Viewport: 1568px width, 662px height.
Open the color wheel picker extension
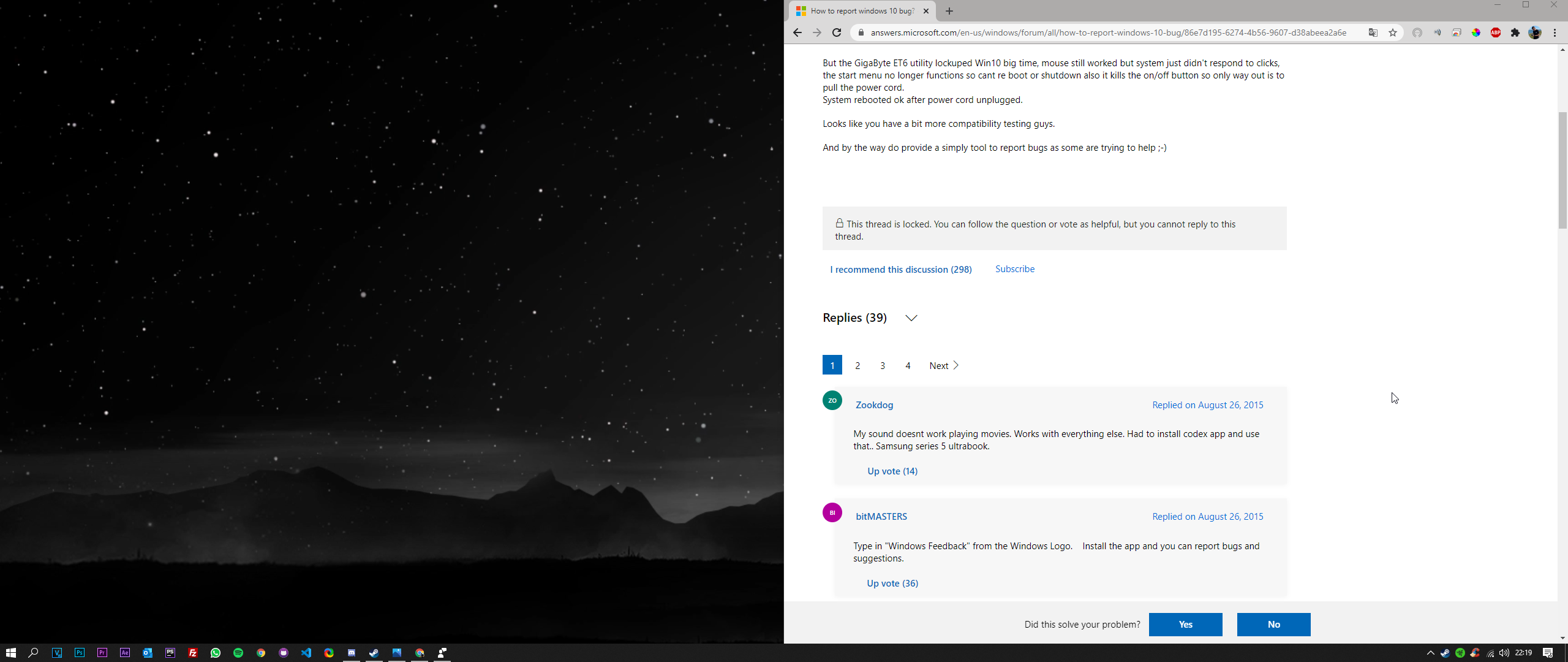click(x=1476, y=32)
